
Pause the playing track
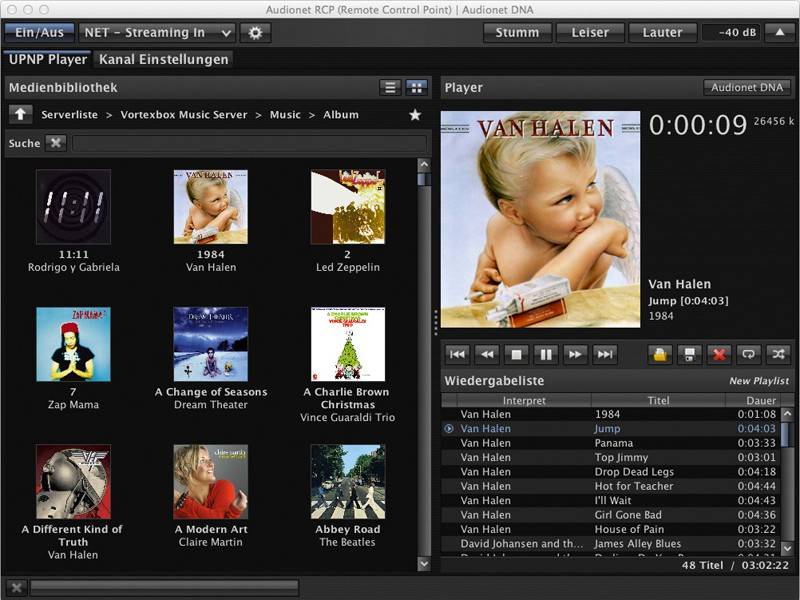point(545,355)
